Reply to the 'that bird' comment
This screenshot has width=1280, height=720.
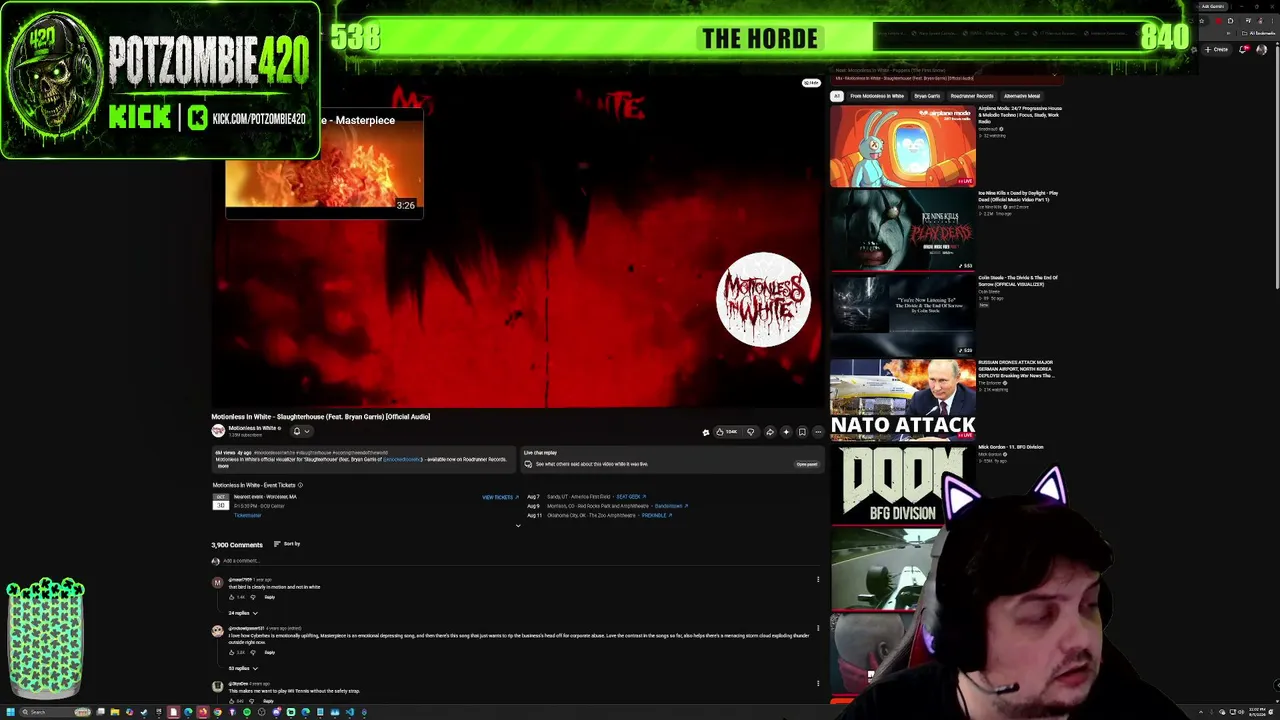[269, 597]
